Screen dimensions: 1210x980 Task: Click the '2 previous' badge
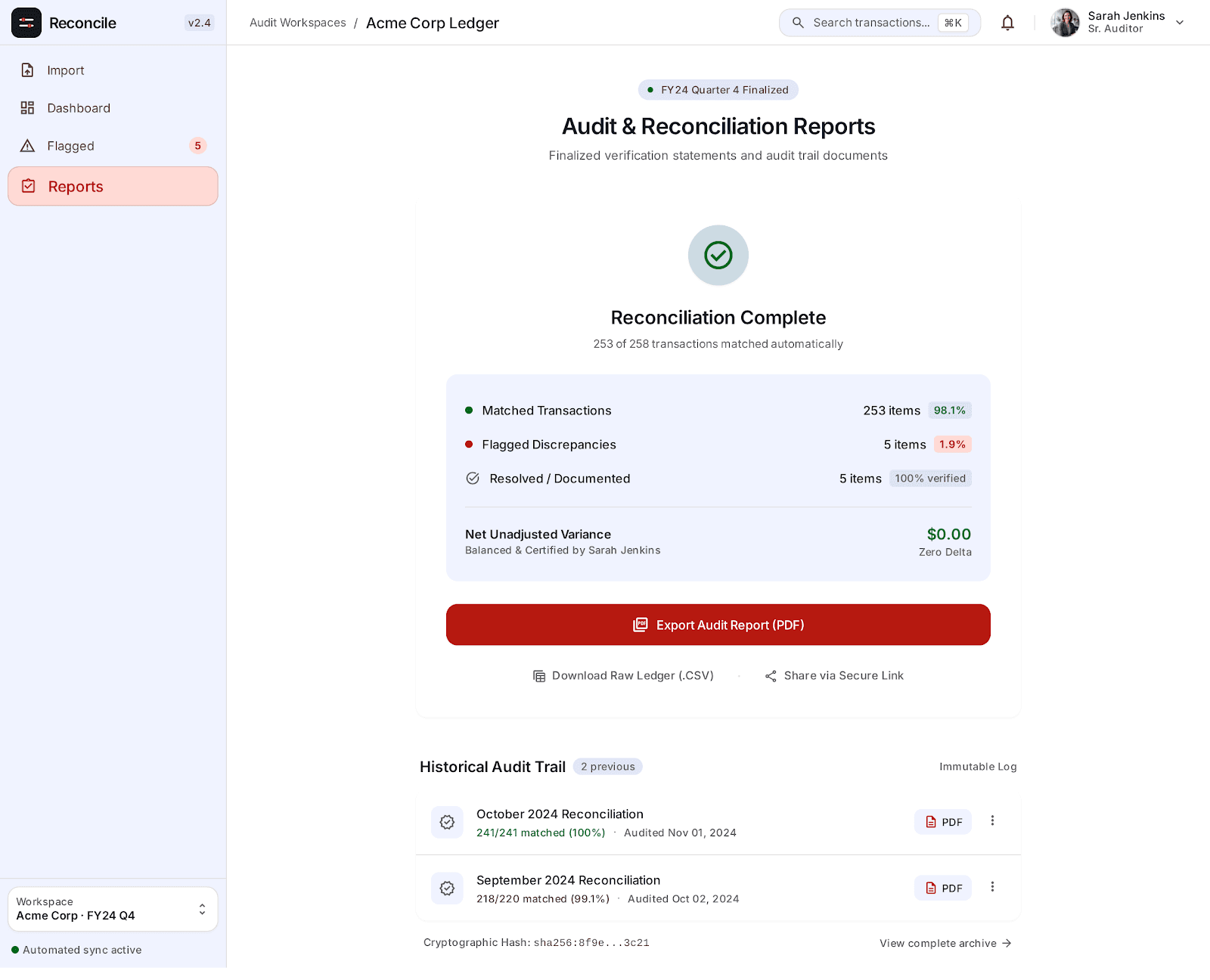[608, 767]
